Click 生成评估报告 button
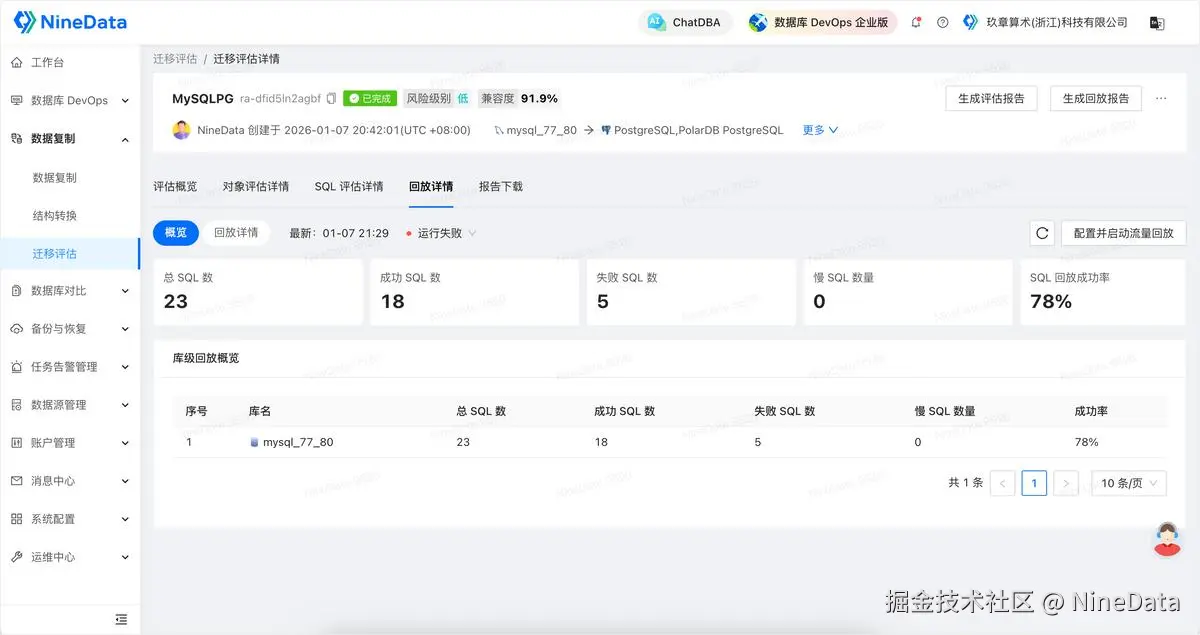Image resolution: width=1200 pixels, height=635 pixels. (x=991, y=98)
